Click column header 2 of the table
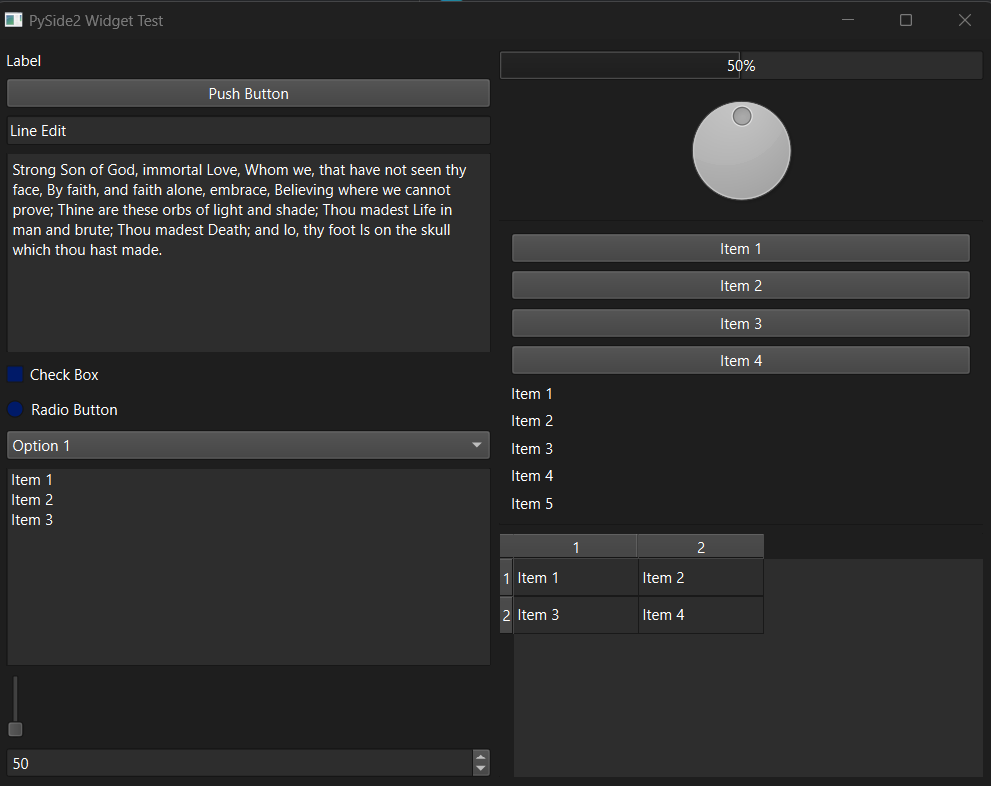The width and height of the screenshot is (991, 786). 700,546
